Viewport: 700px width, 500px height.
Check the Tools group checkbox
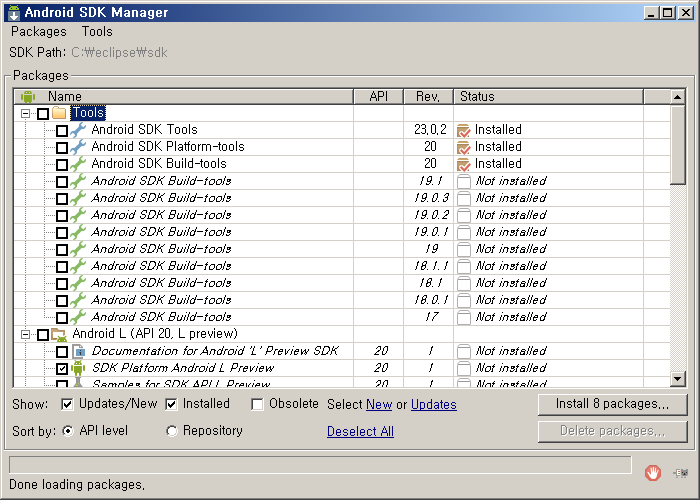point(43,113)
